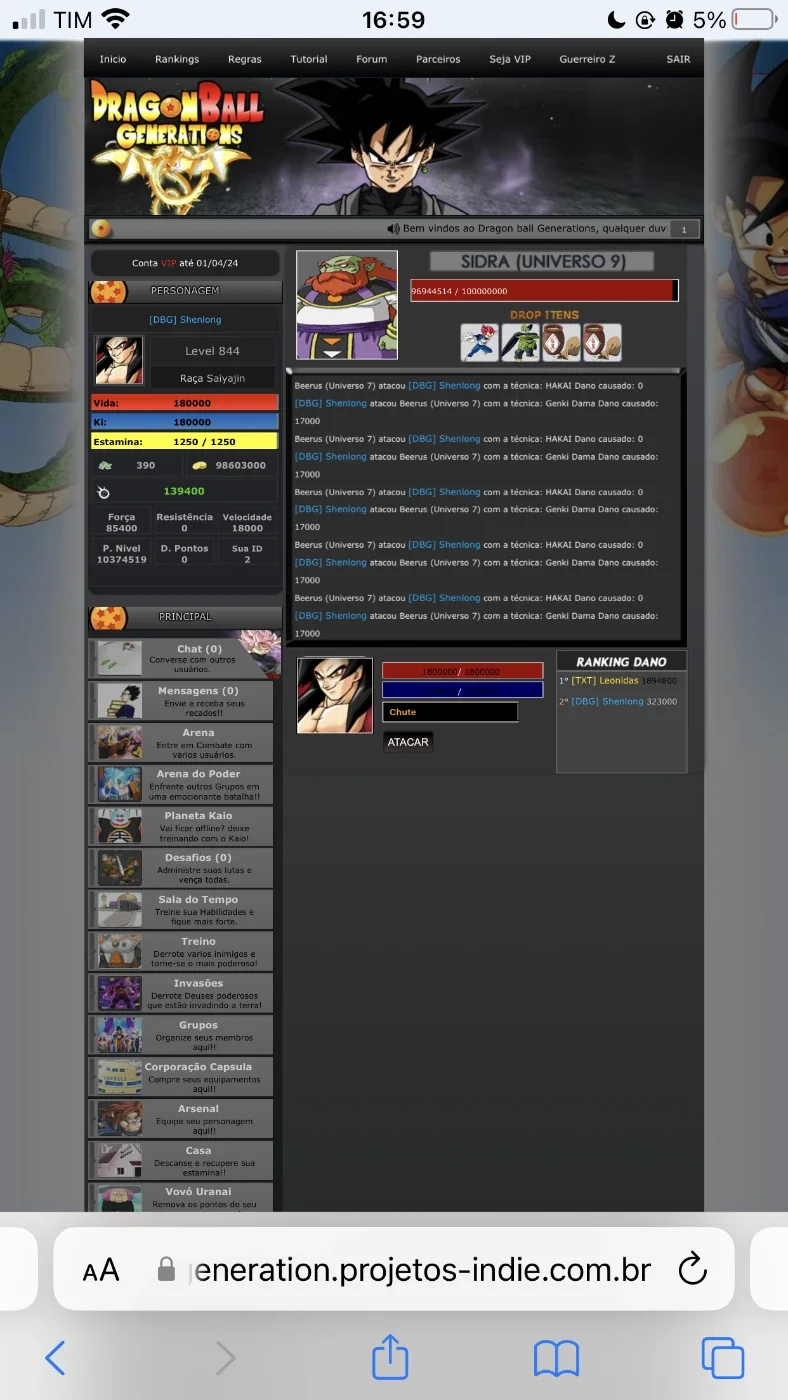788x1400 pixels.
Task: Open [TXT] Leonidas ranking entry
Action: [605, 681]
